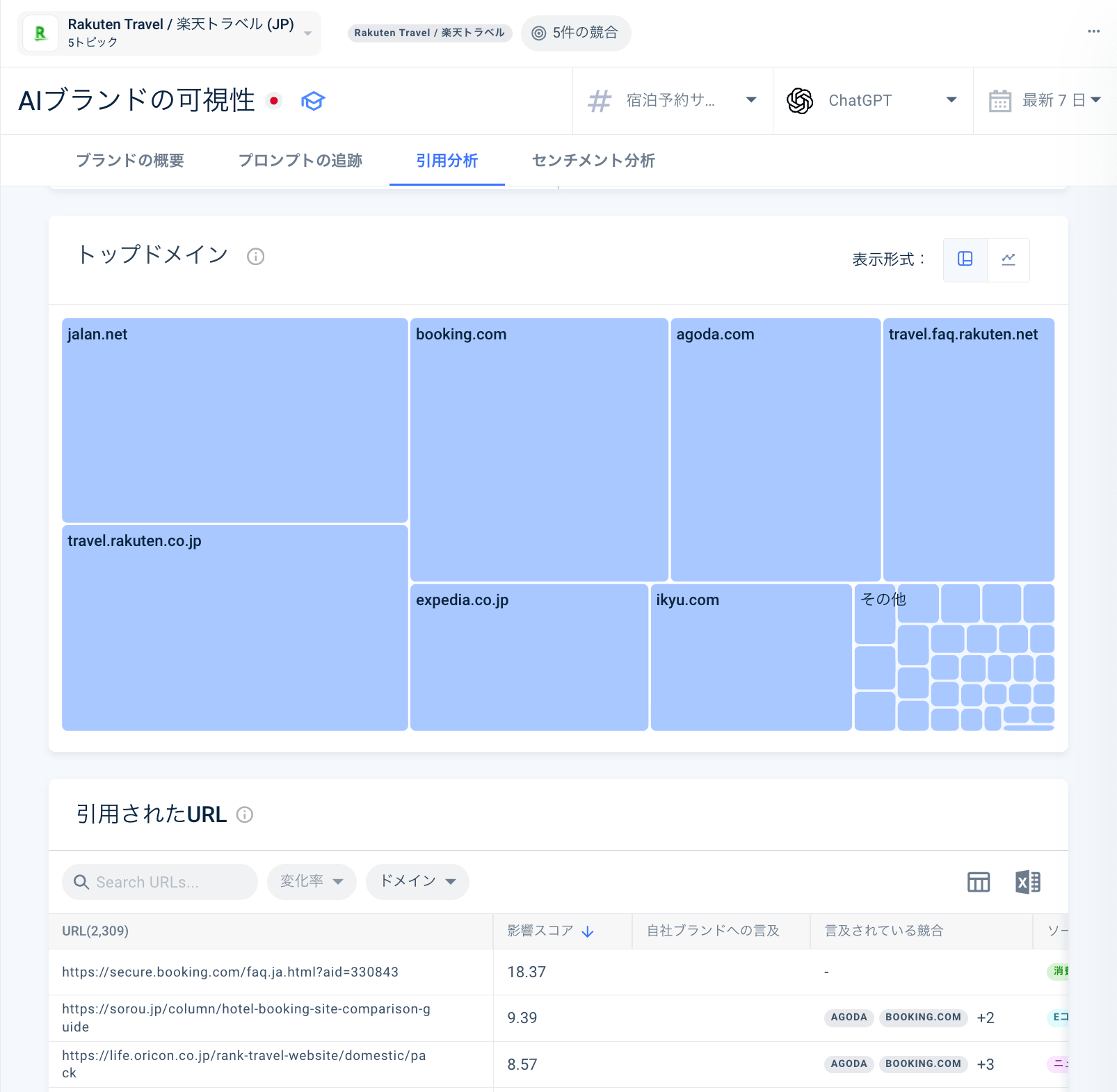The image size is (1117, 1092).
Task: Click the 5件の競合 competitors button
Action: tap(576, 33)
